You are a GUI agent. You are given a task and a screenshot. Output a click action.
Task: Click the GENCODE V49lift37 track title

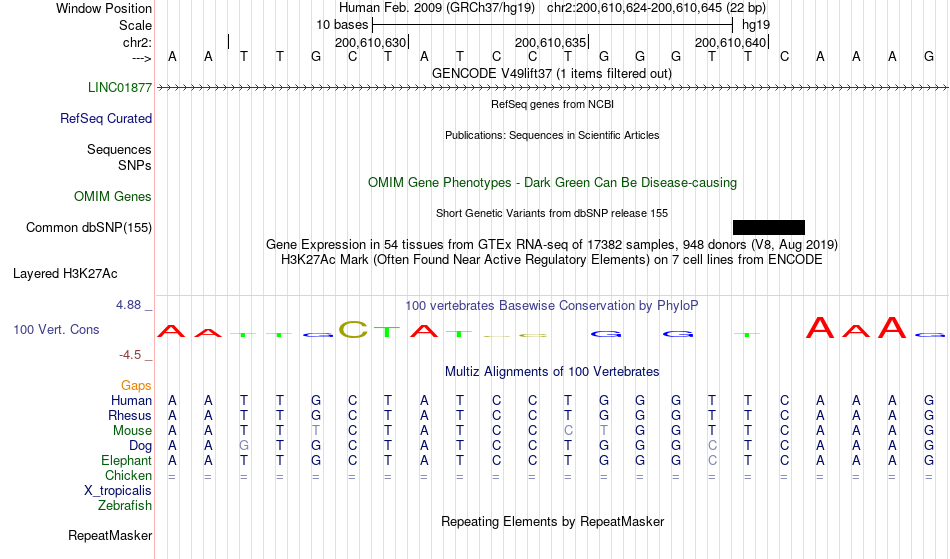pyautogui.click(x=552, y=74)
